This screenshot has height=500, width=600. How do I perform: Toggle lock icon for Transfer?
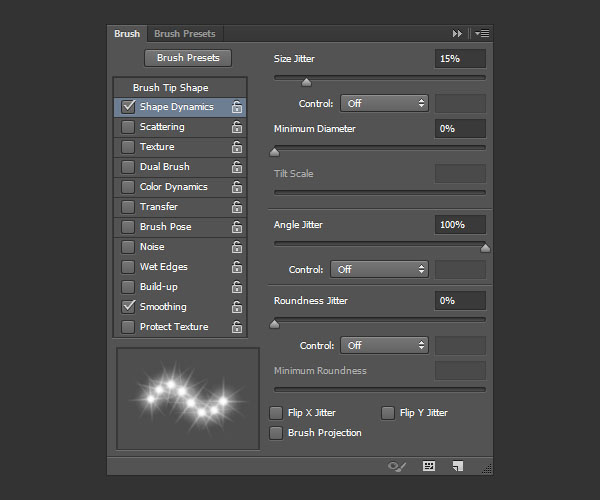click(x=237, y=207)
